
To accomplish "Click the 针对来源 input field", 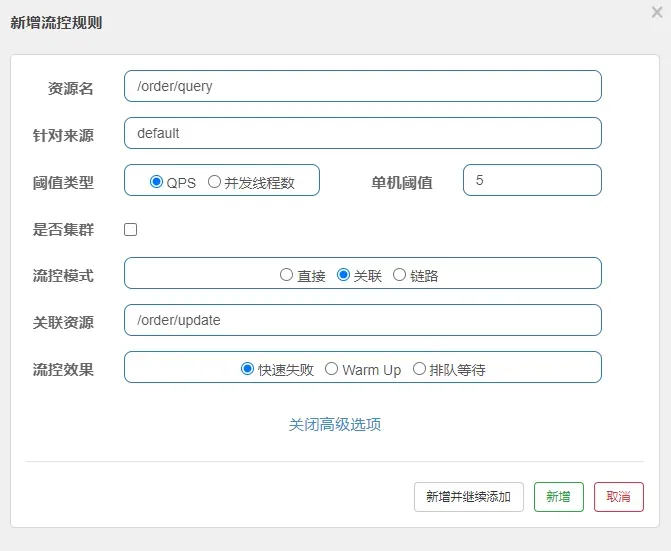I will [362, 133].
